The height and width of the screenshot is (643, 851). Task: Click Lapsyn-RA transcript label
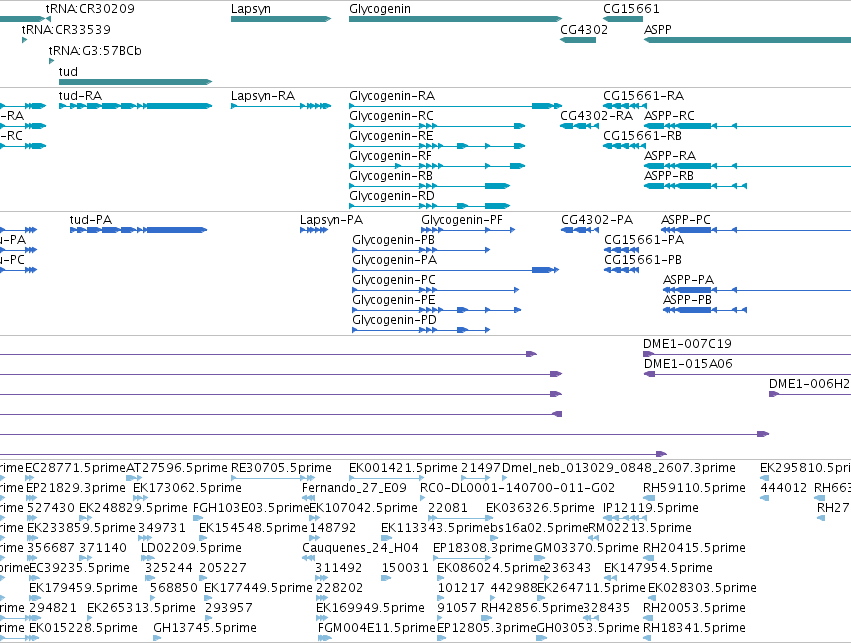263,96
